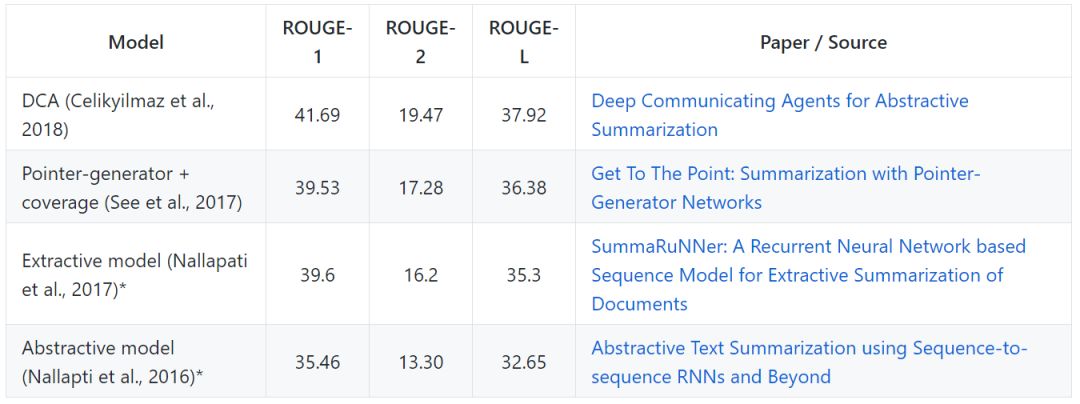Click the 41.69 ROUGE-1 value
This screenshot has height=404, width=1080.
pos(318,115)
